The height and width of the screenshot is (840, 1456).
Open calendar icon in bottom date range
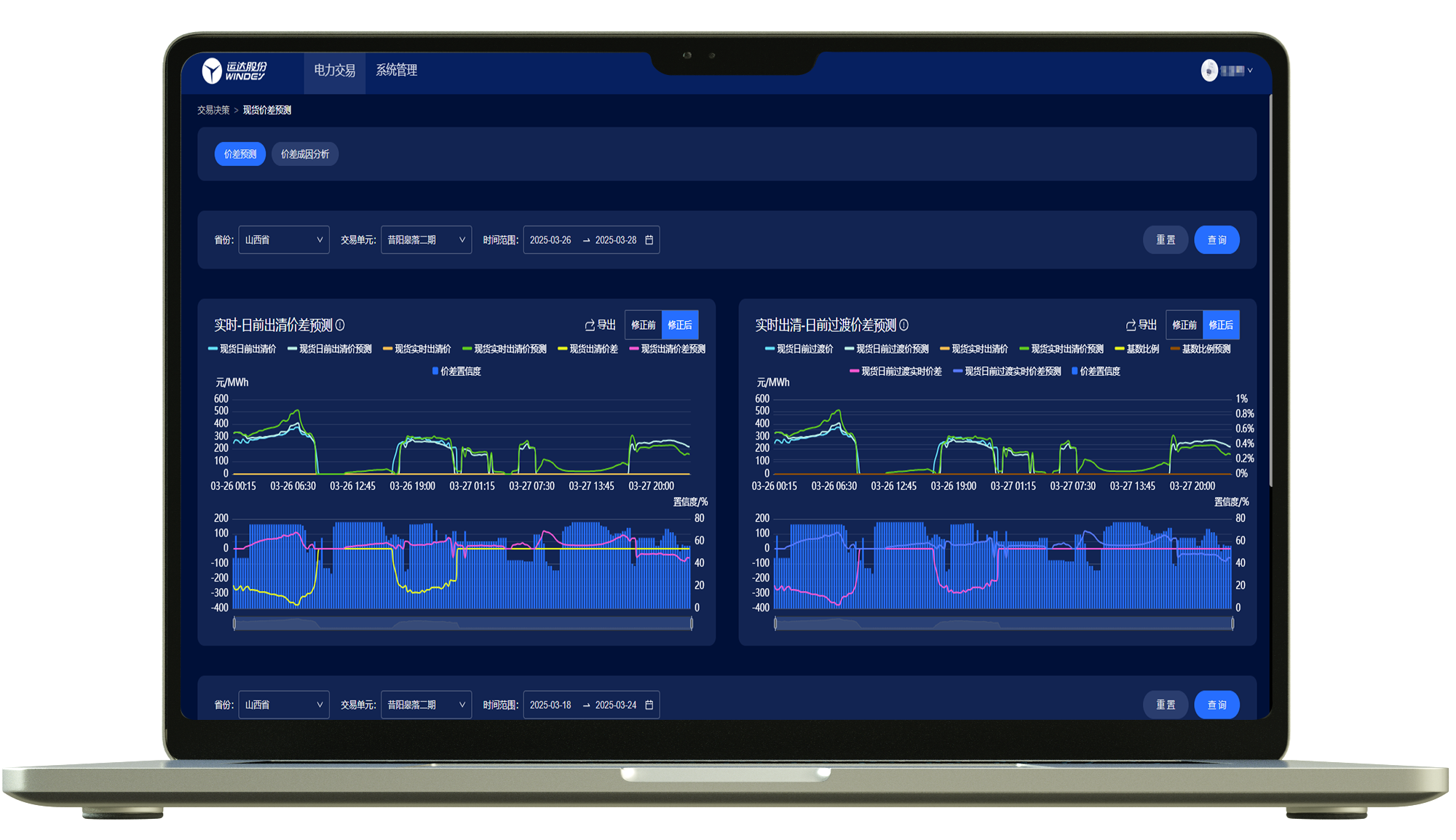(x=649, y=705)
